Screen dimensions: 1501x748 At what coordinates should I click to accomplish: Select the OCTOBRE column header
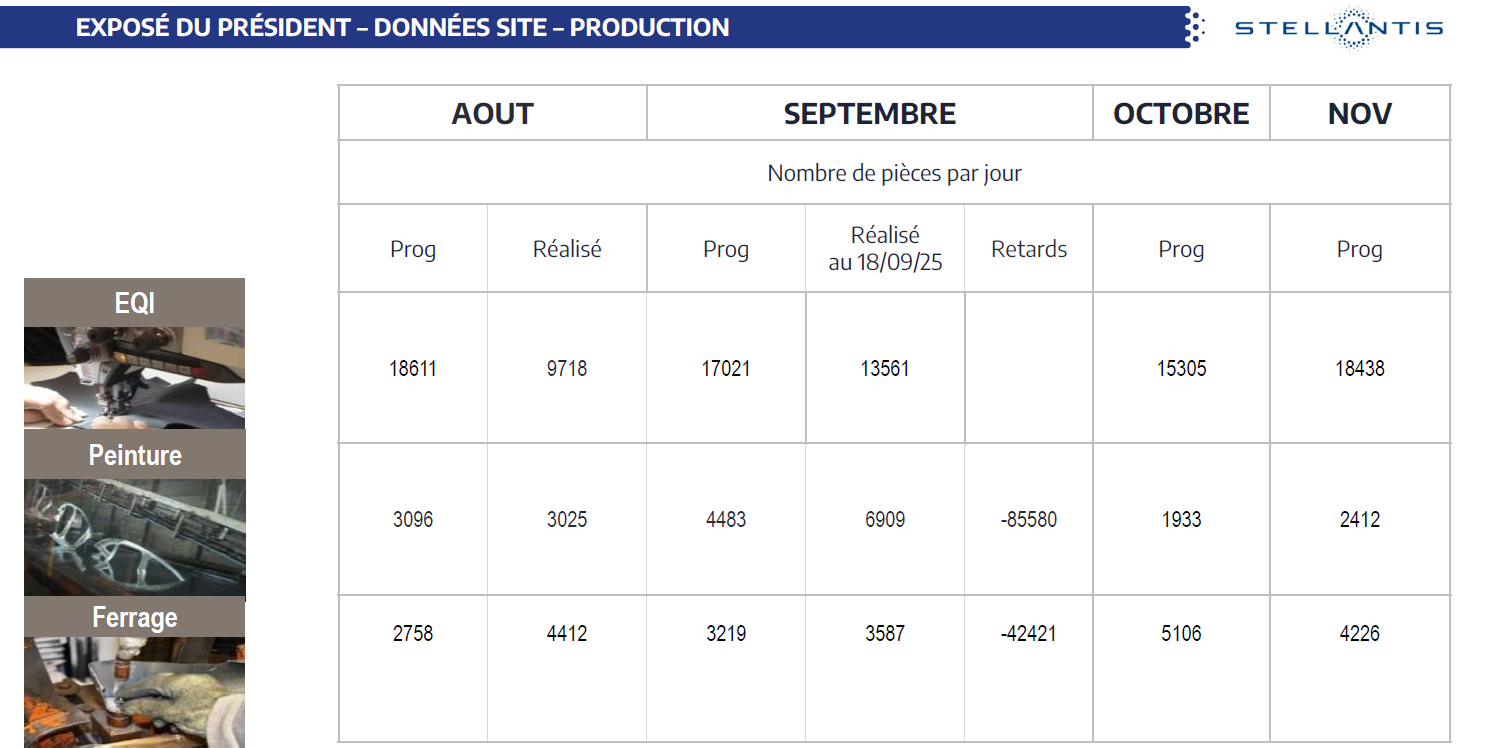pos(1181,113)
